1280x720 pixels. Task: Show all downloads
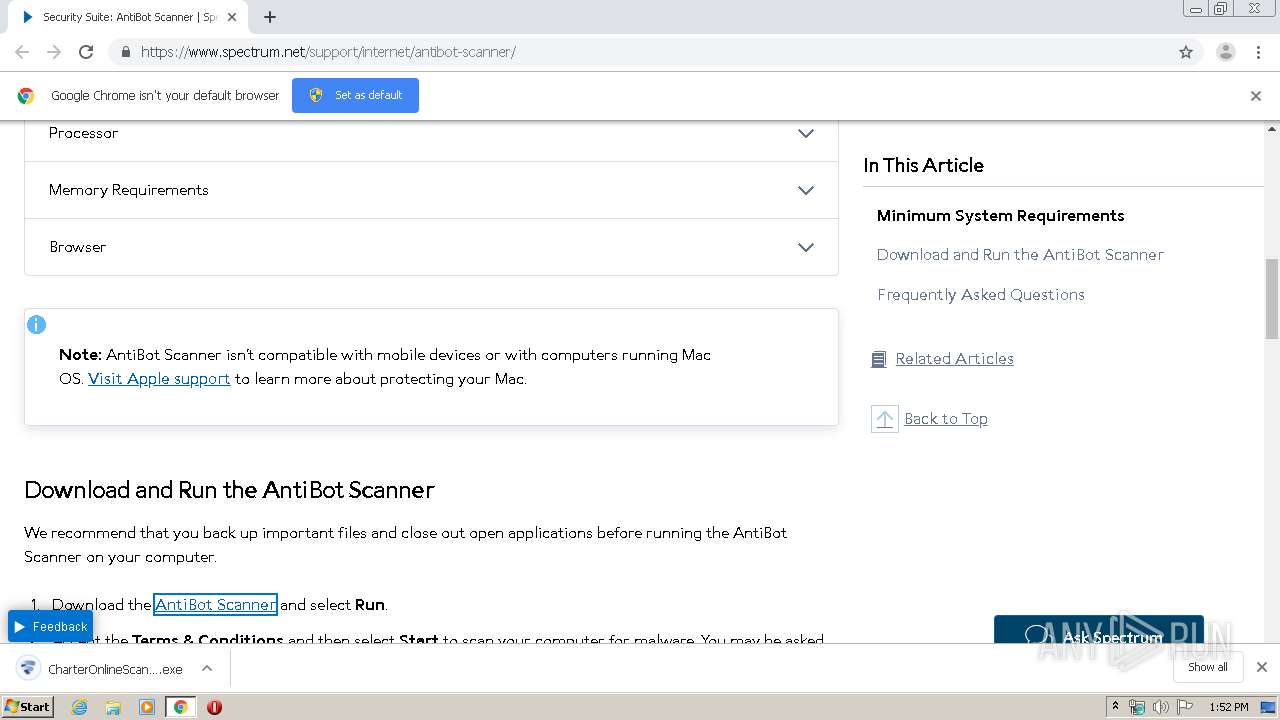1207,667
